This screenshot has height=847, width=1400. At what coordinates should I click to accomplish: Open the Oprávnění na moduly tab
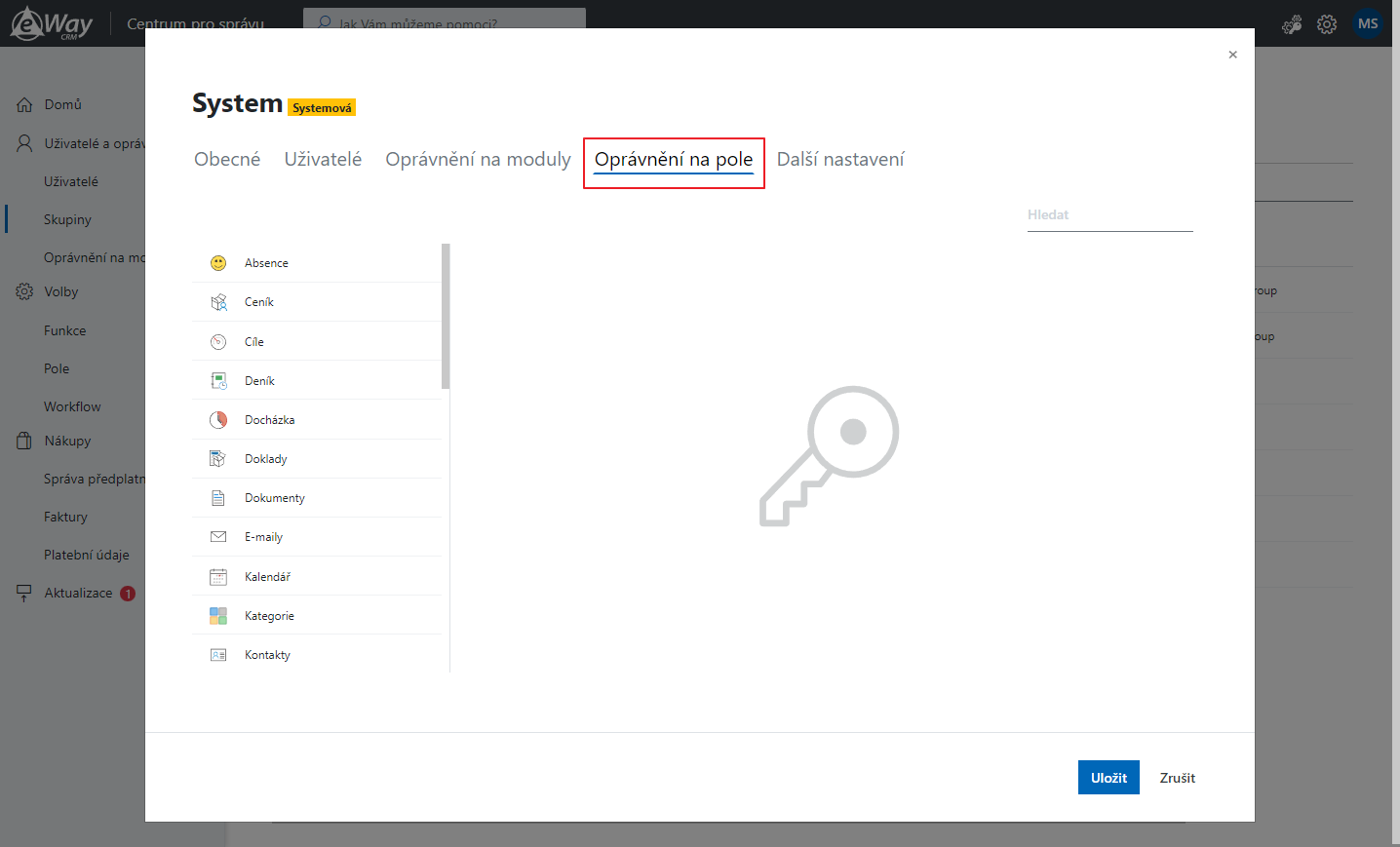coord(478,159)
